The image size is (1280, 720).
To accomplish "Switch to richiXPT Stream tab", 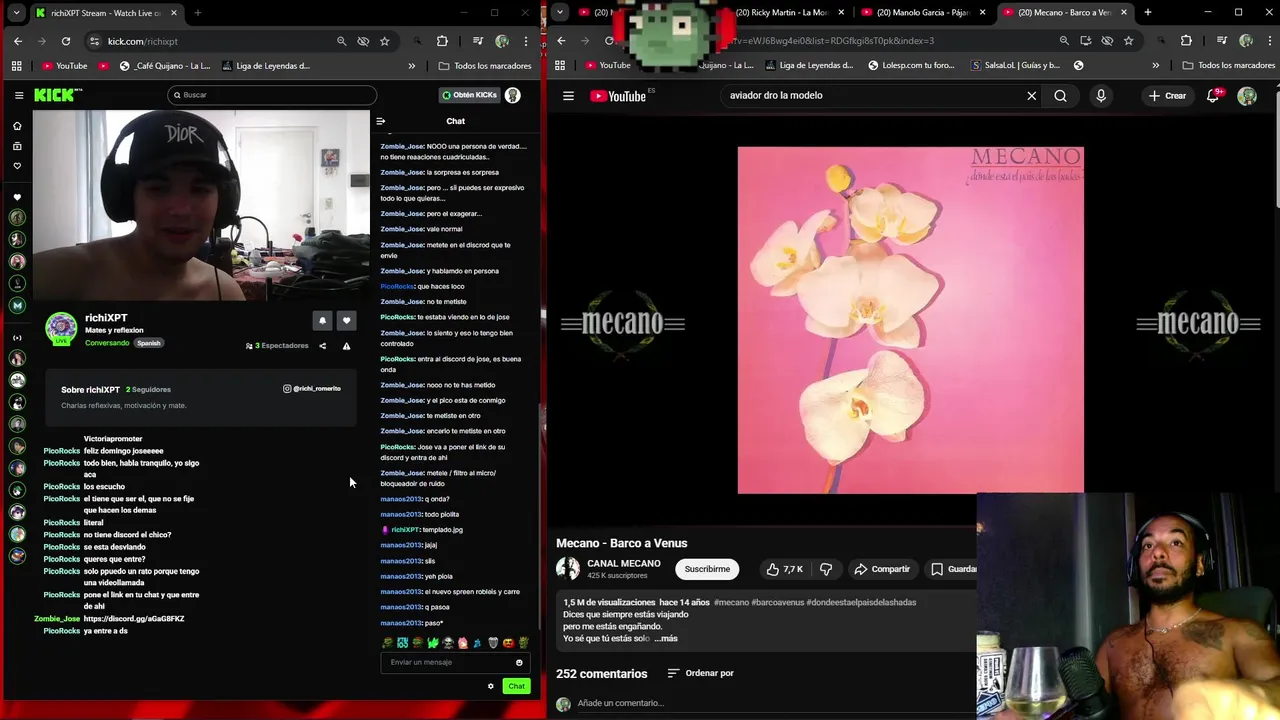I will click(x=107, y=13).
